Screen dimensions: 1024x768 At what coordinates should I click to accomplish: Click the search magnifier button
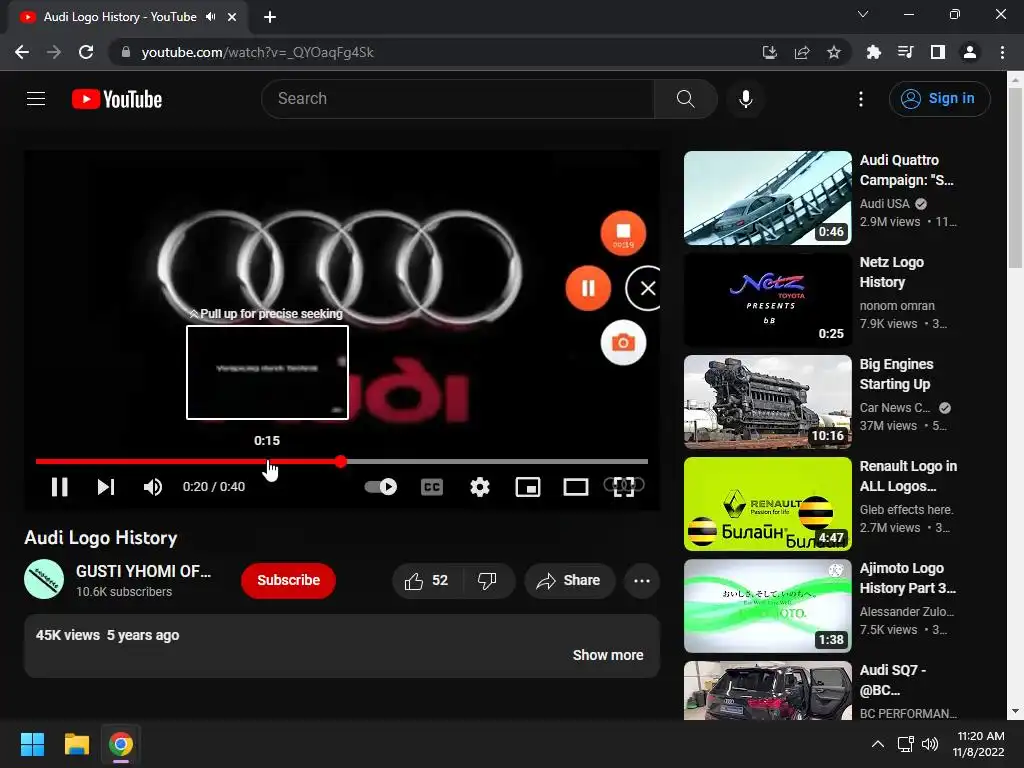click(685, 99)
